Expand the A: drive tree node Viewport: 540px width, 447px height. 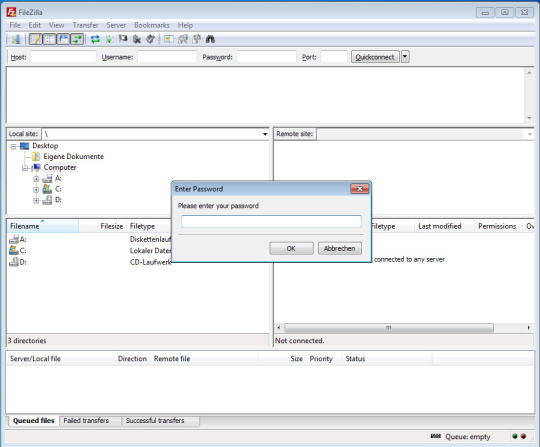click(x=36, y=179)
